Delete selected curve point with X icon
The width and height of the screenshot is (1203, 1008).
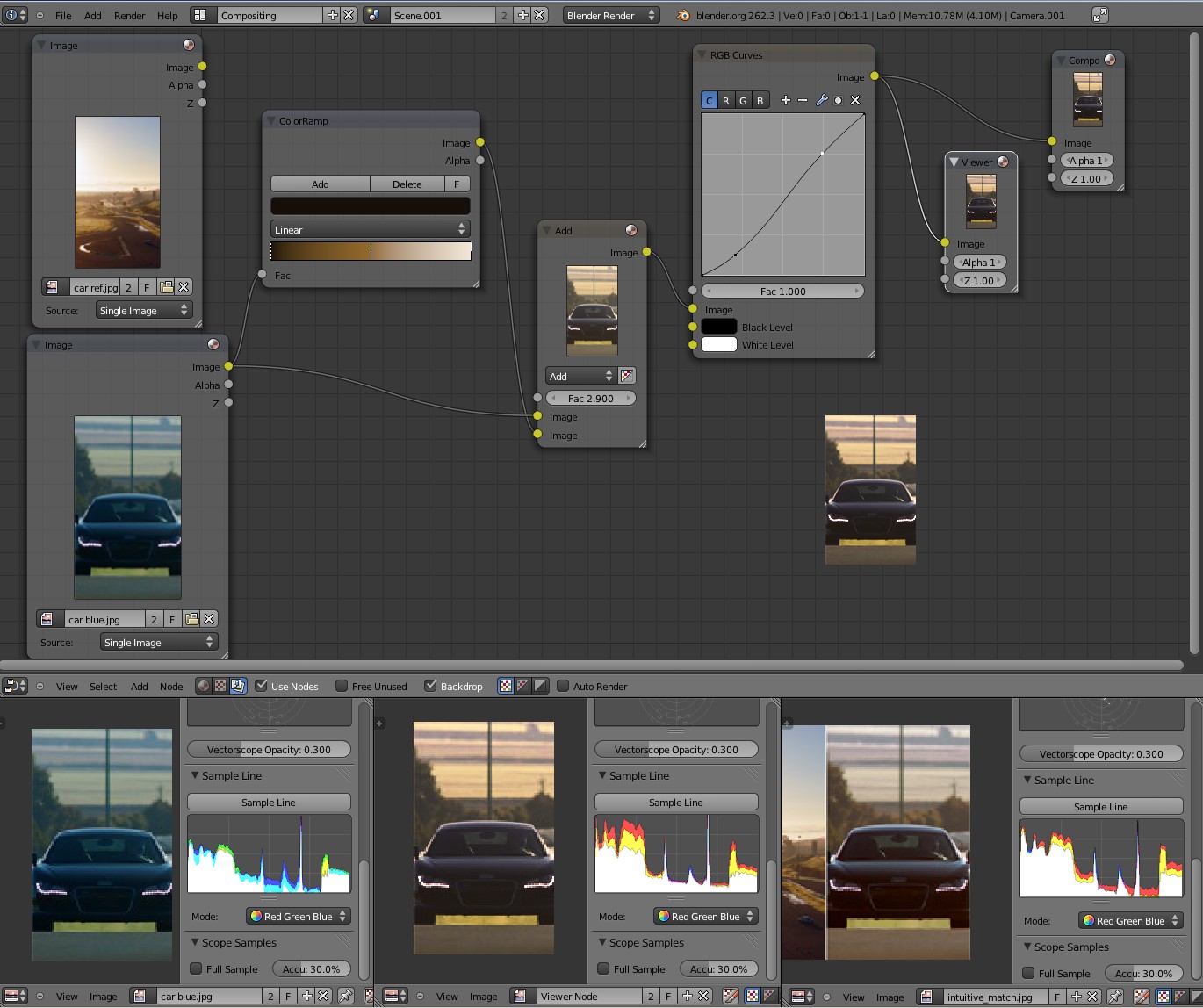[855, 100]
